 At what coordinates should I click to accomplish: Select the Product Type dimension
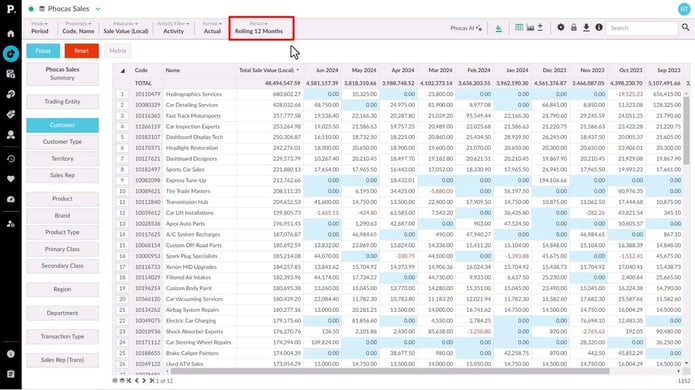pyautogui.click(x=62, y=232)
